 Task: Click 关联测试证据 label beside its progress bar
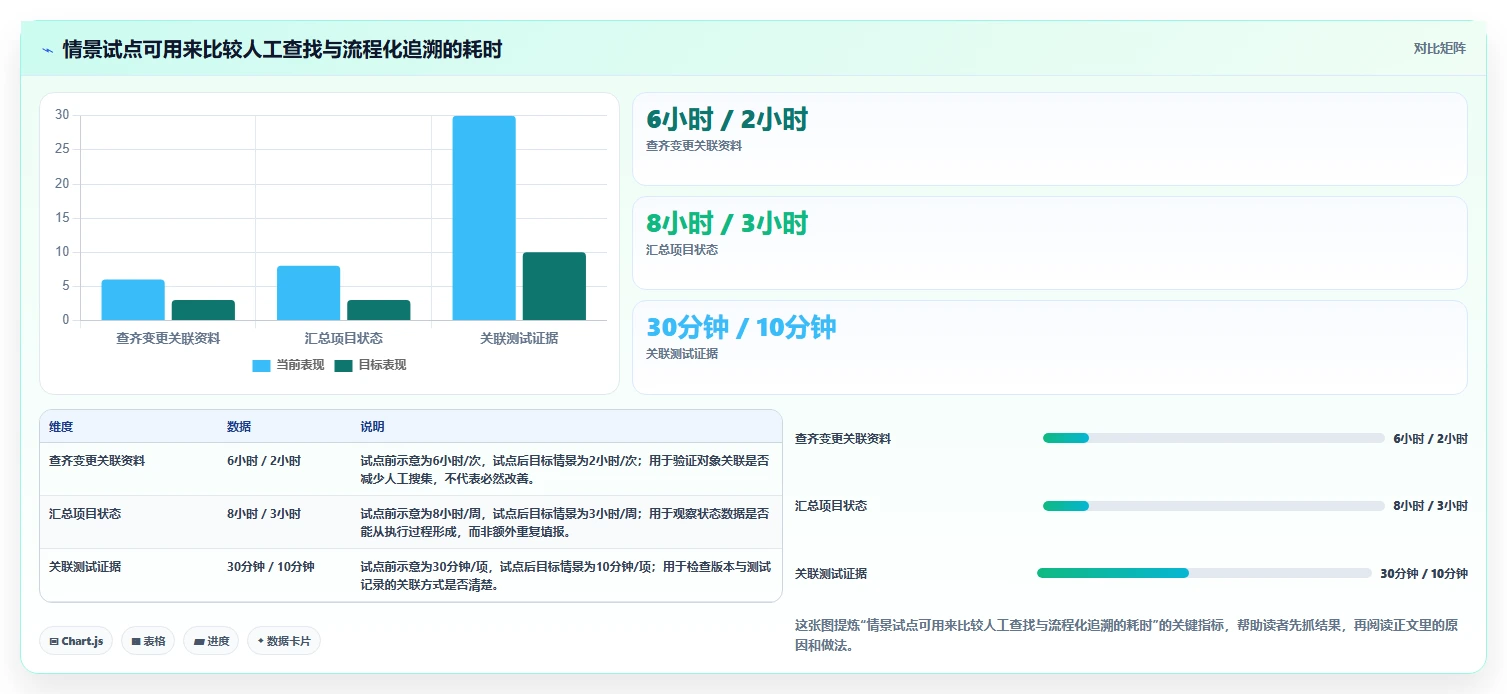(831, 574)
